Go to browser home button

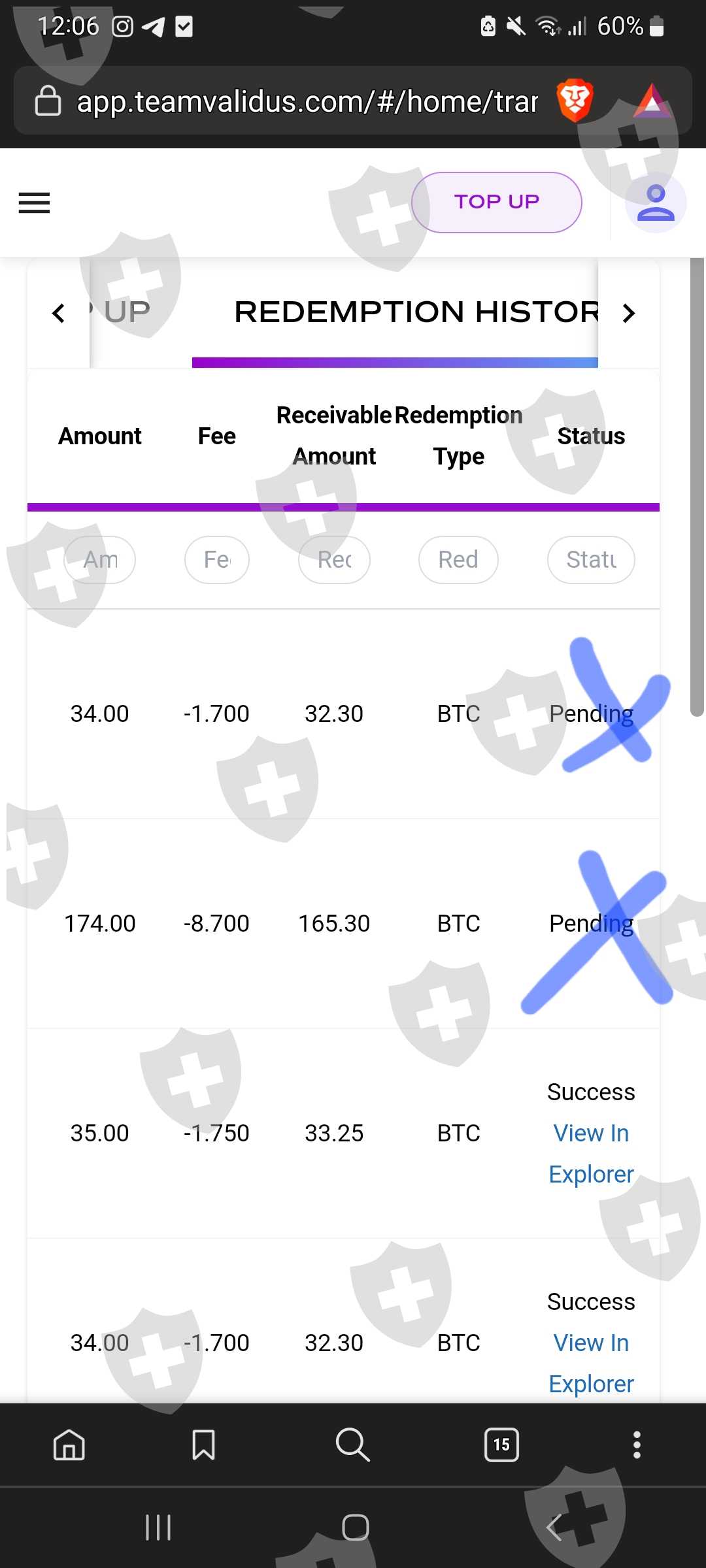pyautogui.click(x=69, y=1444)
